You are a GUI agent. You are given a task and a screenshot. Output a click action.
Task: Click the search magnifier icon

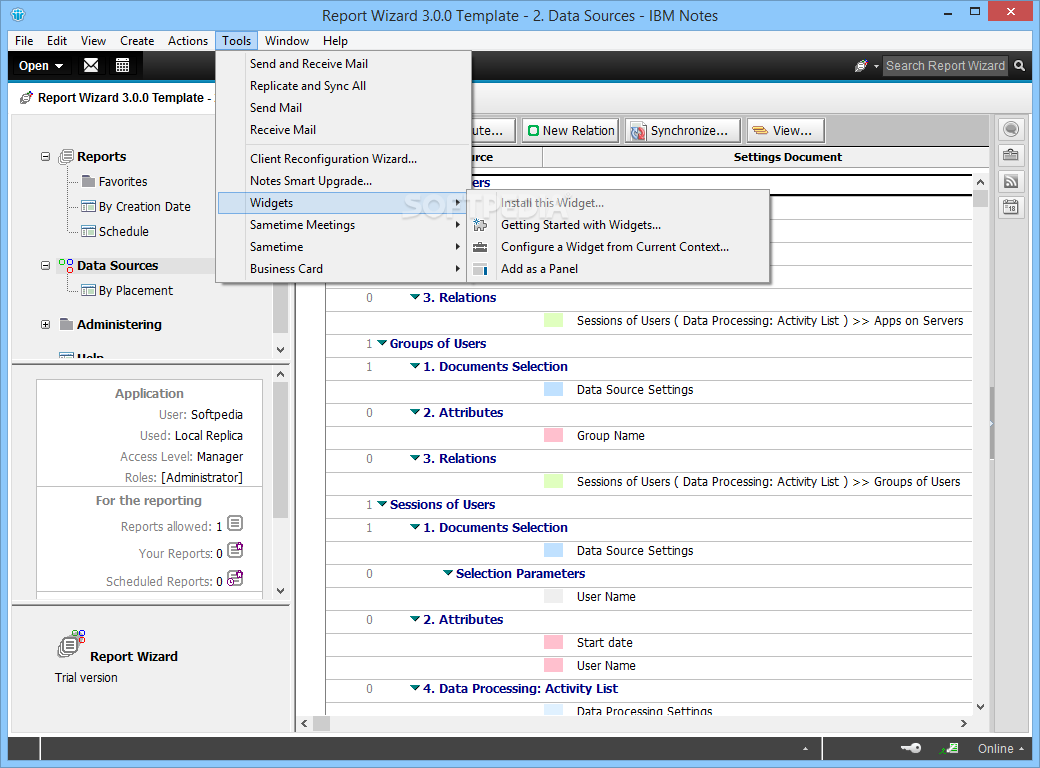1019,66
